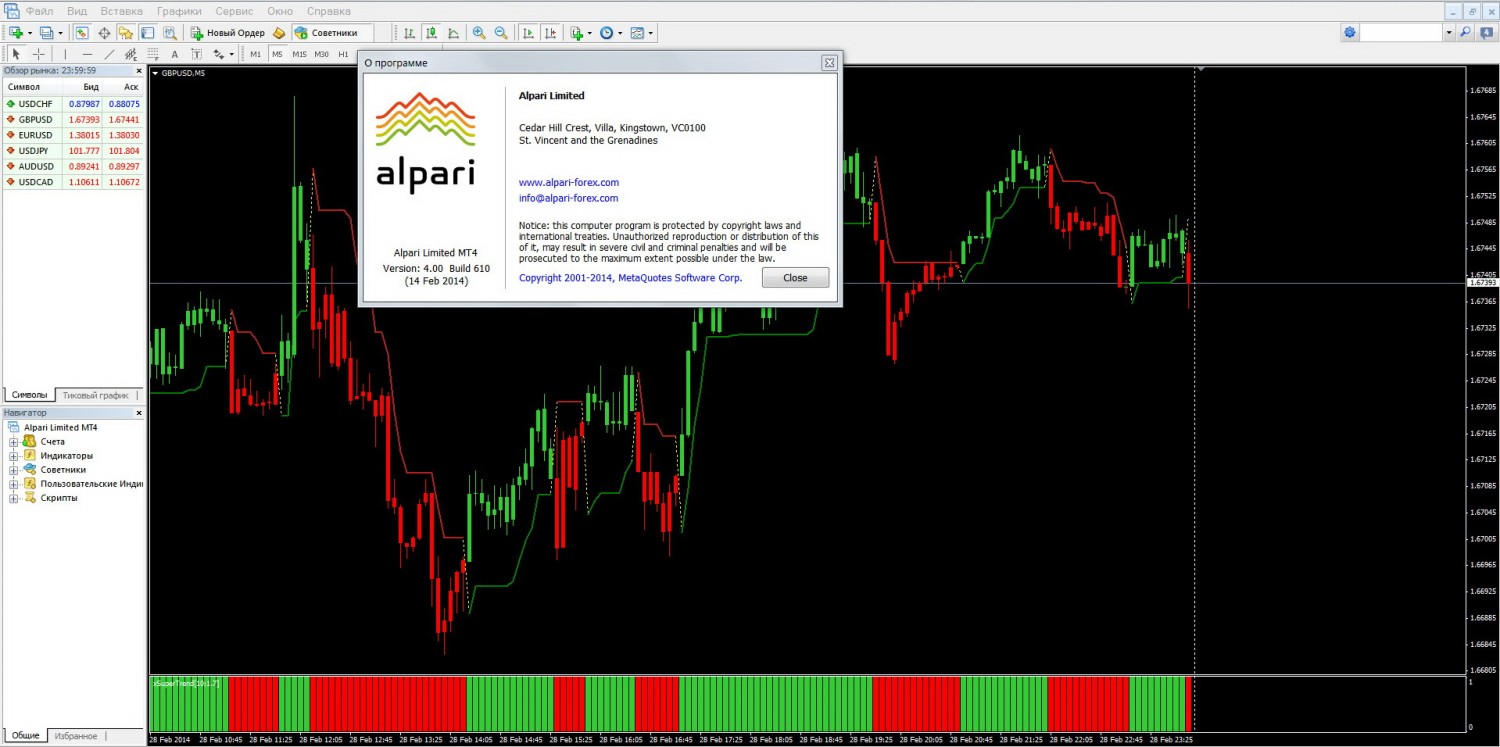This screenshot has height=747, width=1500.
Task: Open the Графики menu
Action: (x=179, y=11)
